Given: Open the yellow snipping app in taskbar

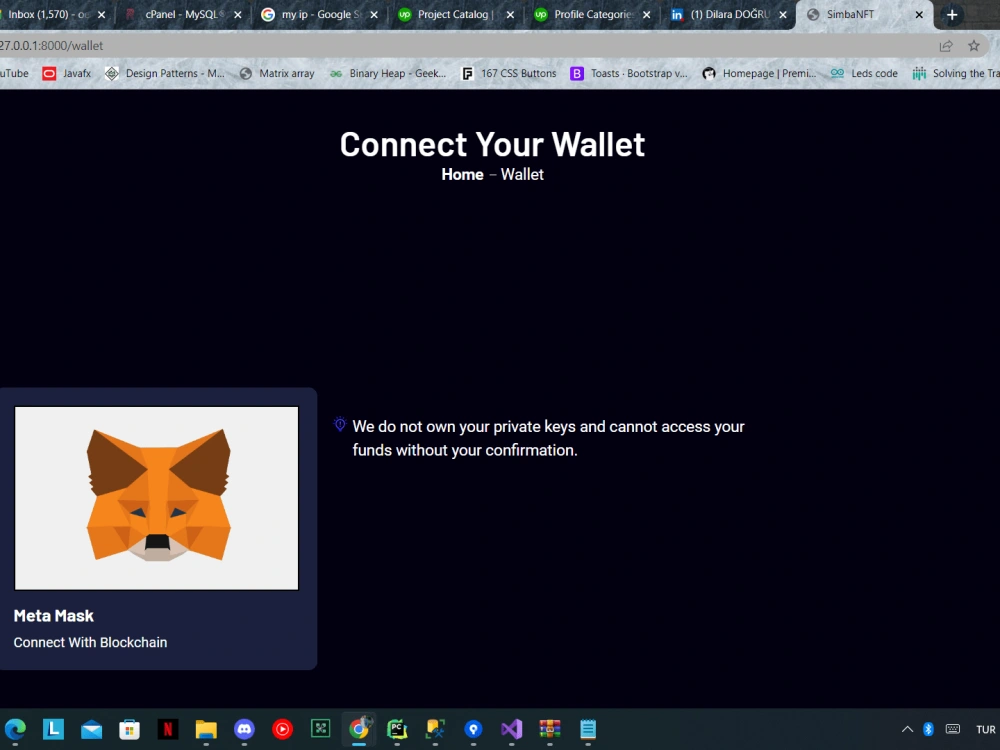Looking at the screenshot, I should [435, 729].
